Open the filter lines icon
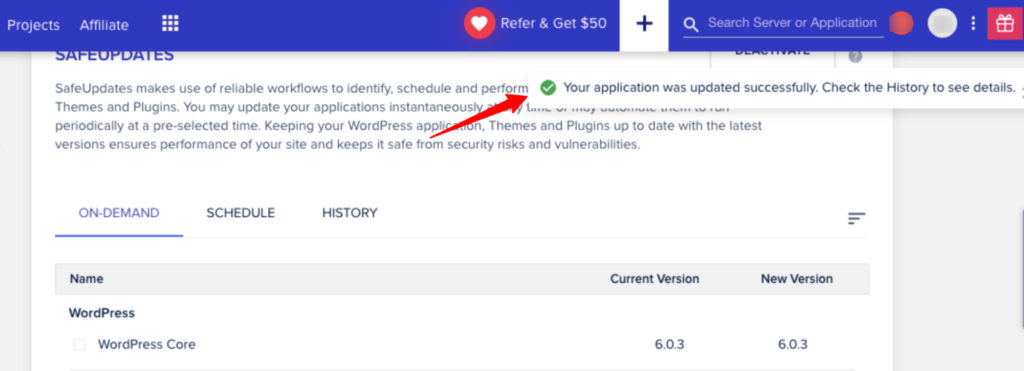The image size is (1024, 371). click(x=856, y=219)
